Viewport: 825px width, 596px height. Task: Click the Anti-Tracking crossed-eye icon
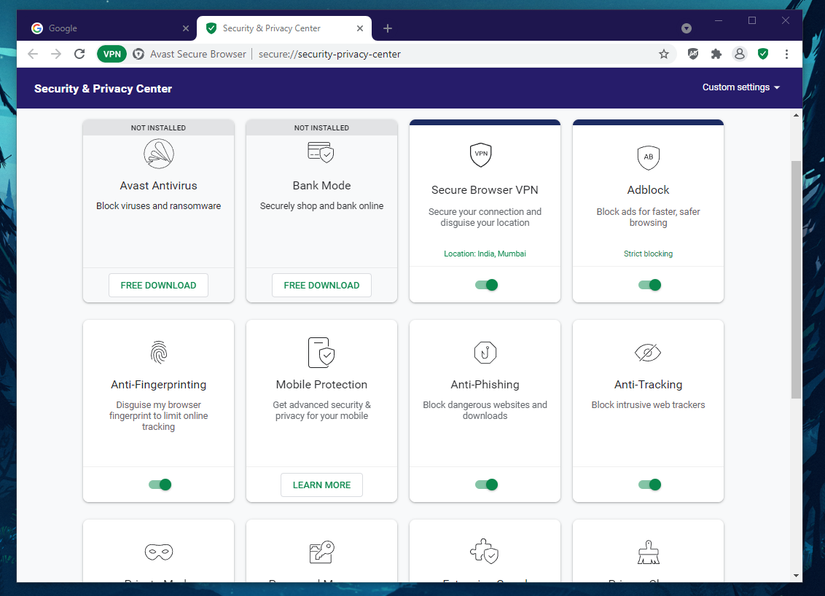pos(648,352)
